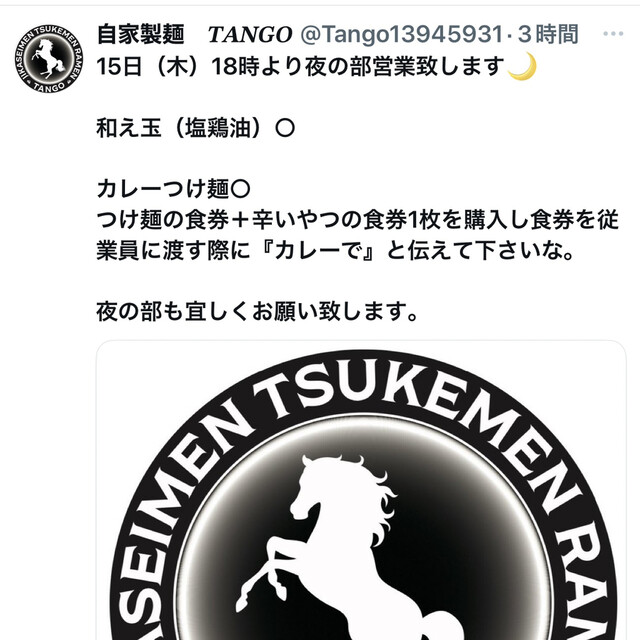Click the line starting with つけ麺の食券＋辛いやつ
The height and width of the screenshot is (640, 640).
(358, 220)
